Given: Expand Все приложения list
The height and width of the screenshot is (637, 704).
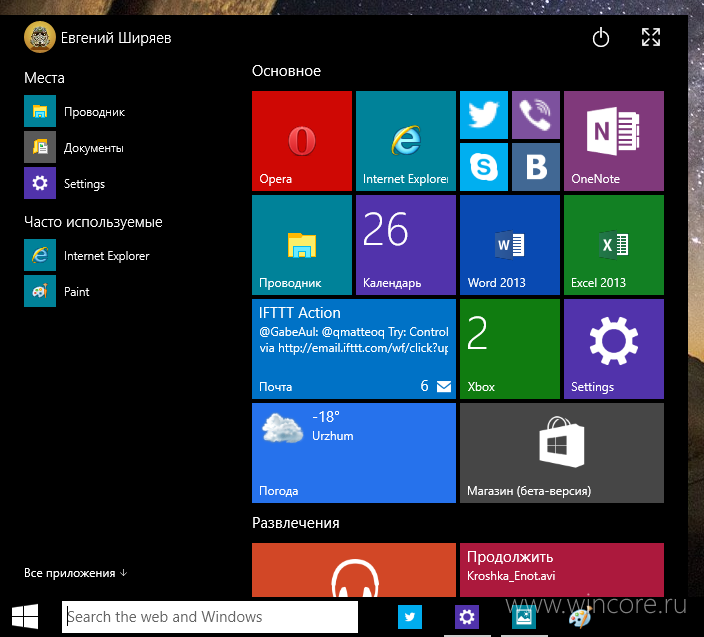Looking at the screenshot, I should pos(76,573).
